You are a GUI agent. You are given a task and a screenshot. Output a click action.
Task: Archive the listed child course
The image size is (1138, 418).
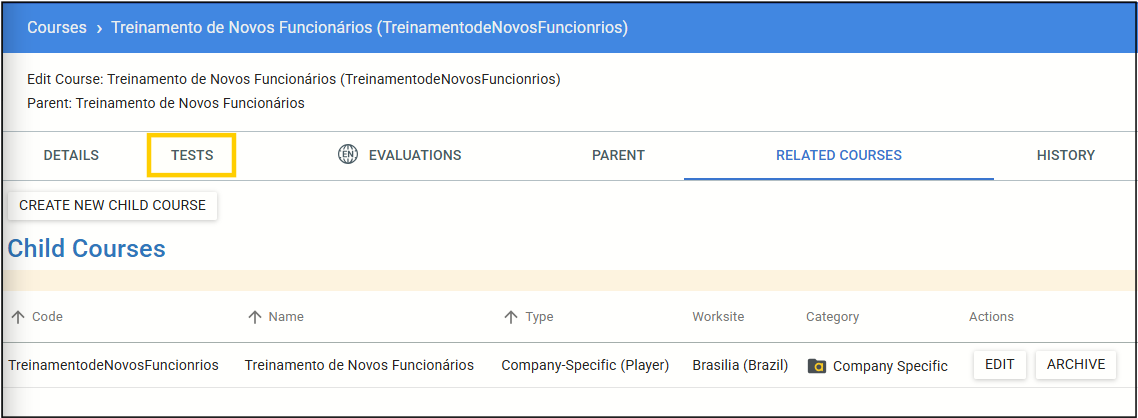coord(1075,365)
